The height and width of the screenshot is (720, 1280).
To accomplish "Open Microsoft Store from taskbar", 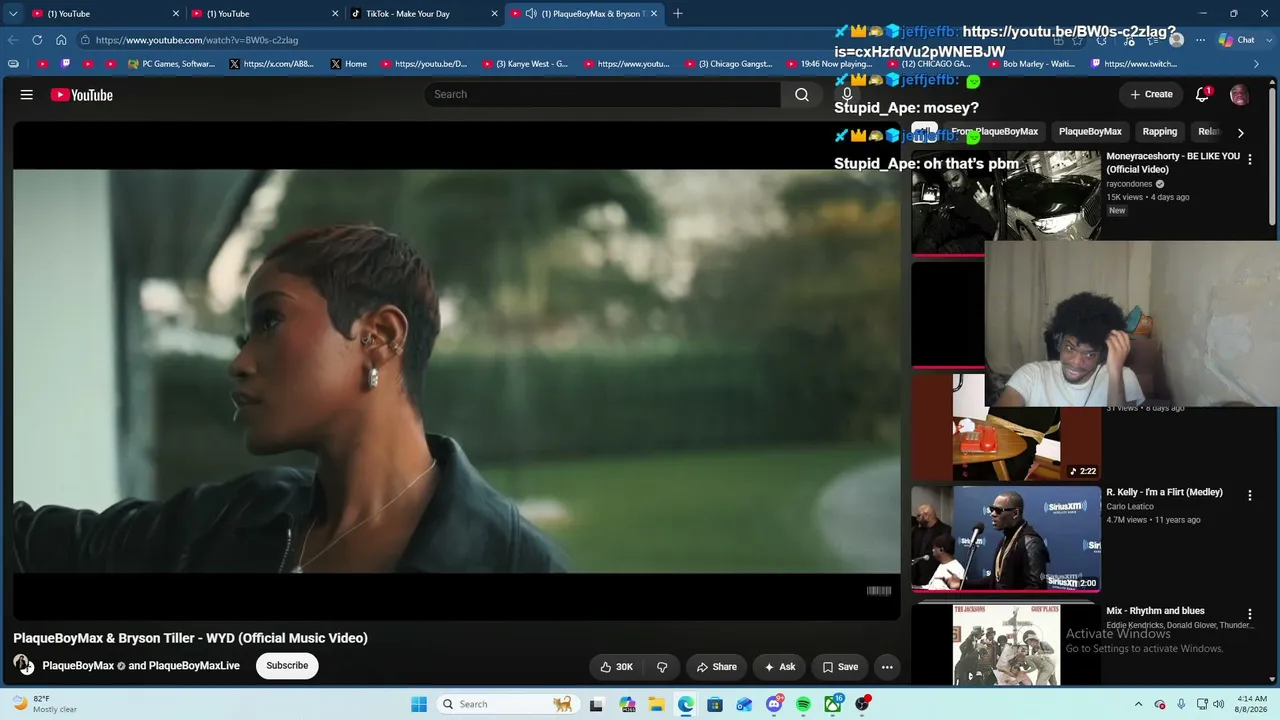I will click(x=715, y=704).
